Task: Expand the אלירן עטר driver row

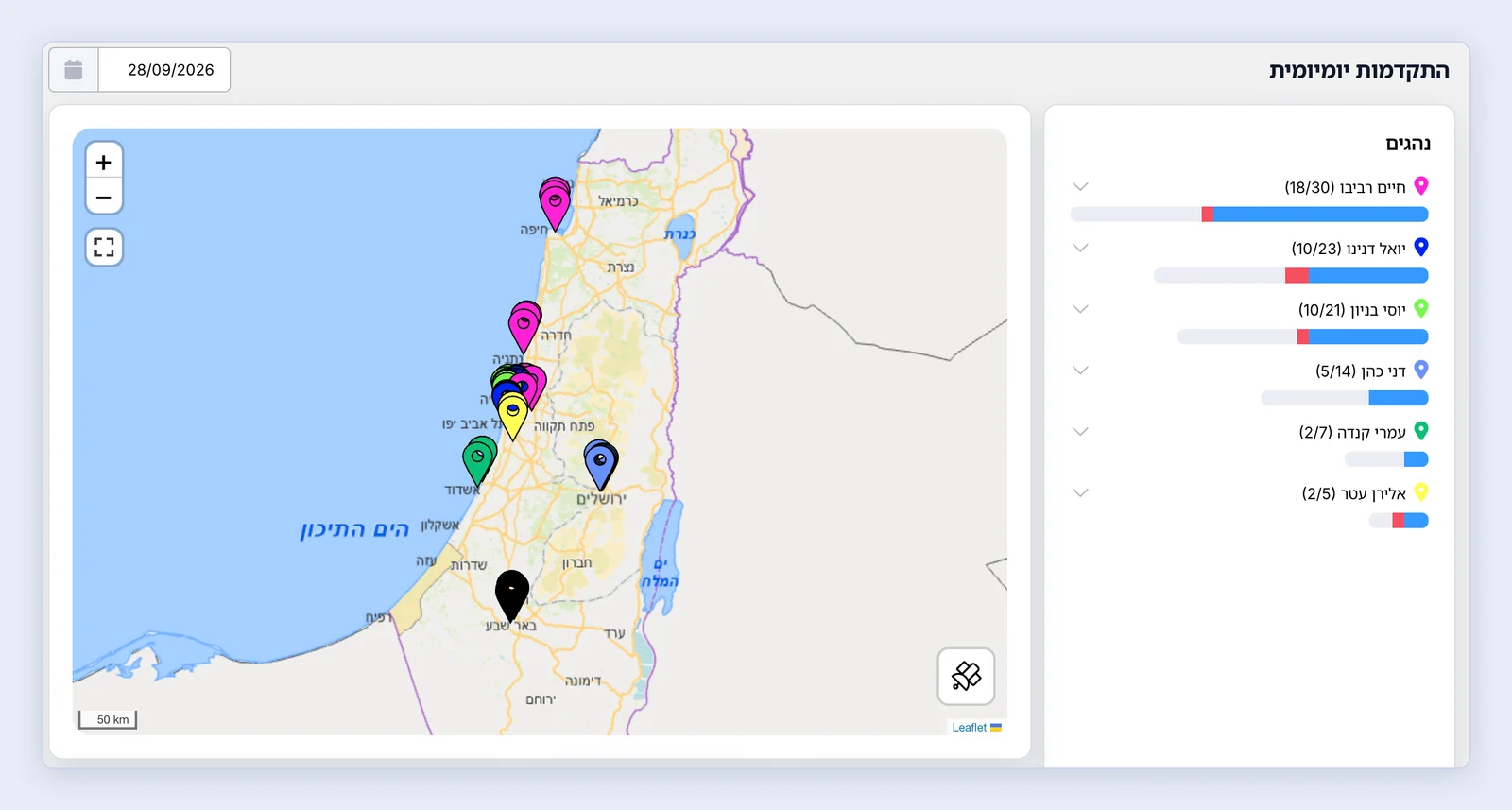Action: [x=1081, y=492]
